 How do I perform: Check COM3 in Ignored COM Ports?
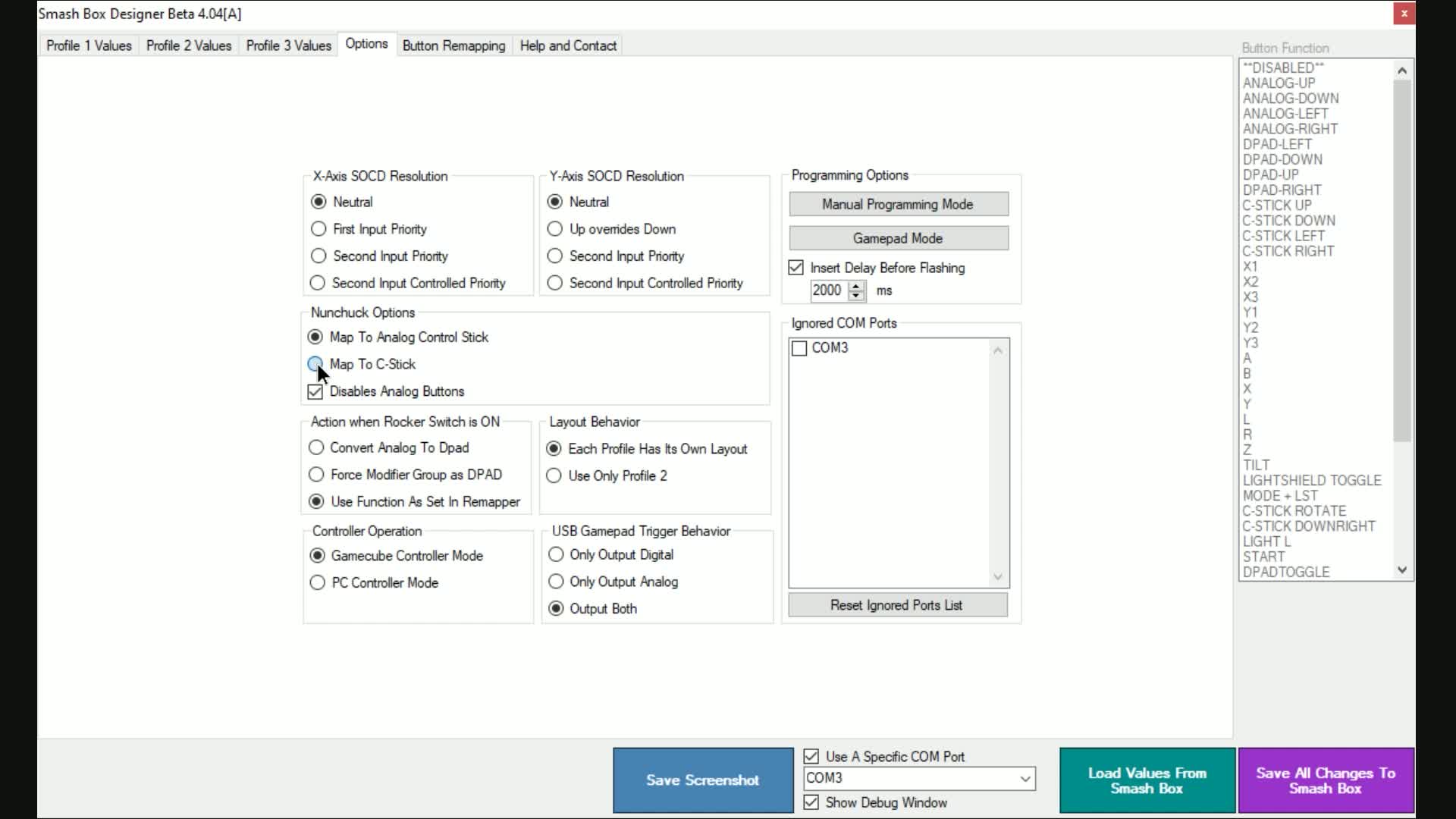pos(799,348)
